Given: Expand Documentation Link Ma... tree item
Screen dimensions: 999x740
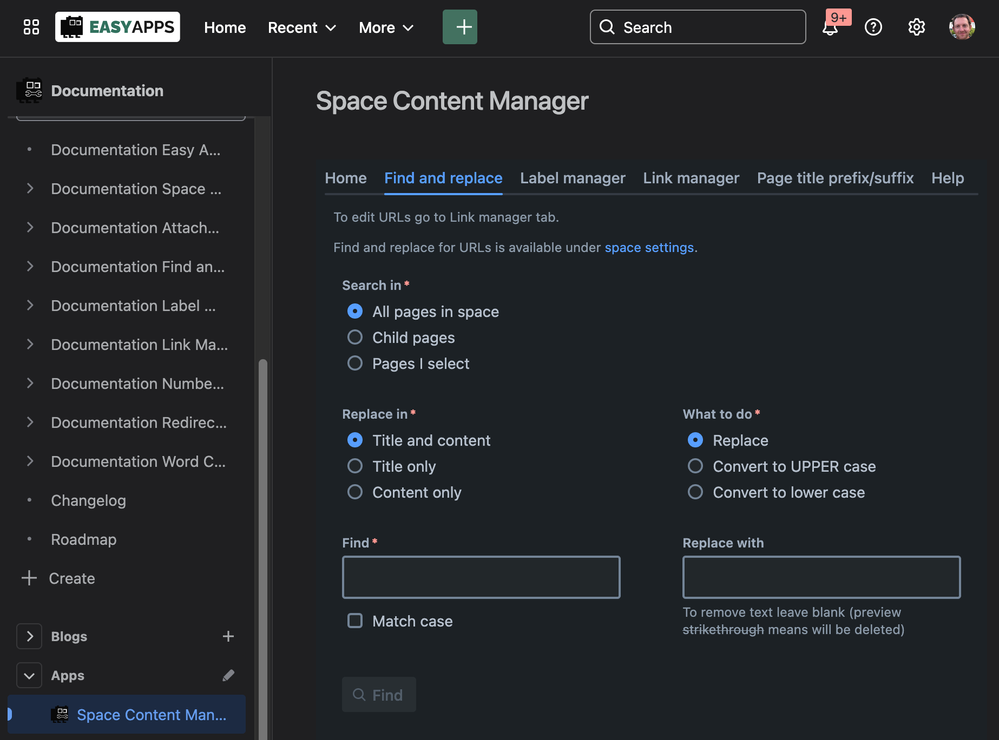Looking at the screenshot, I should tap(30, 344).
